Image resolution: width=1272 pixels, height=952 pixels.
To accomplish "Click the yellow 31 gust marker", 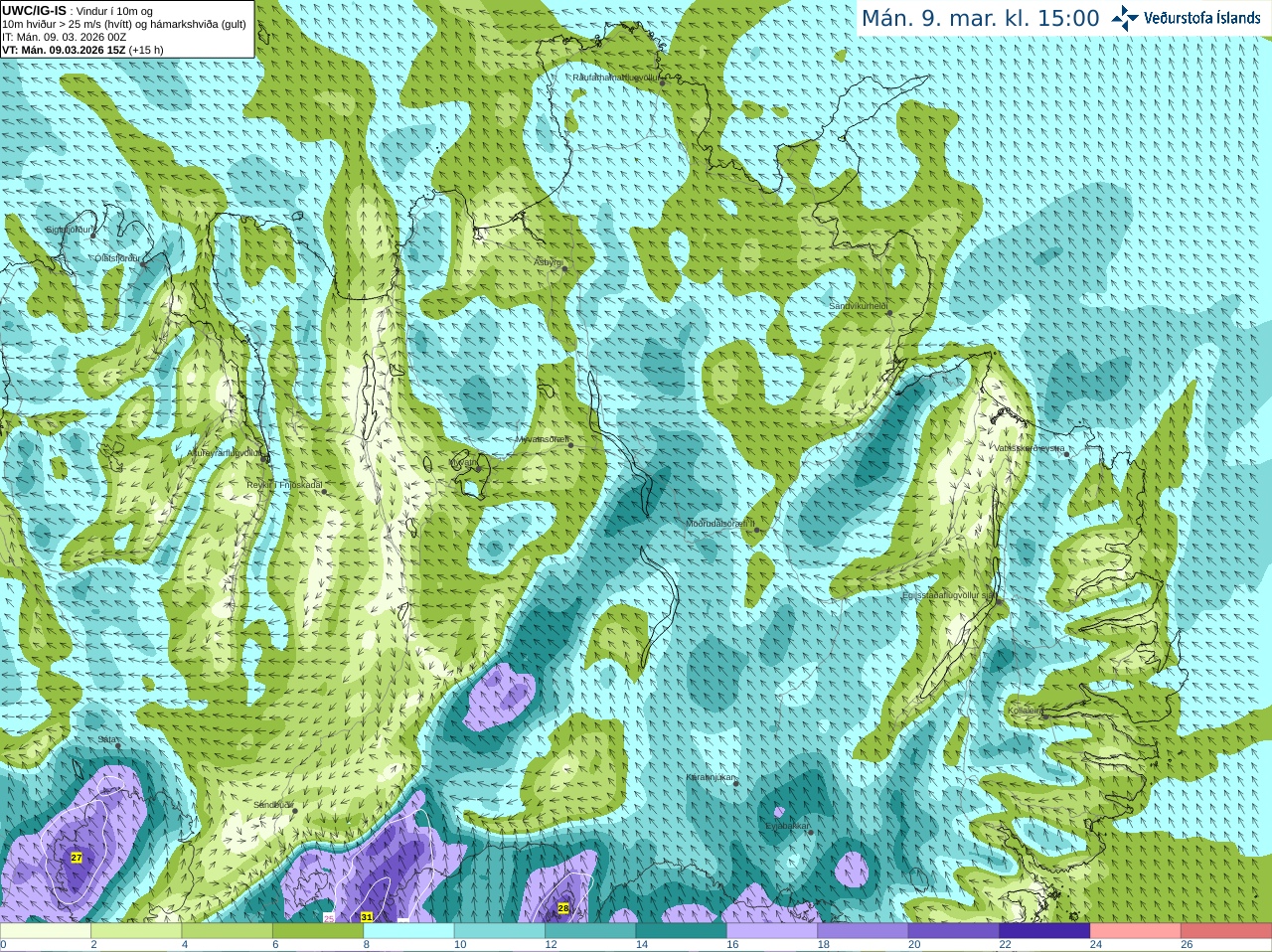I will coord(367,917).
